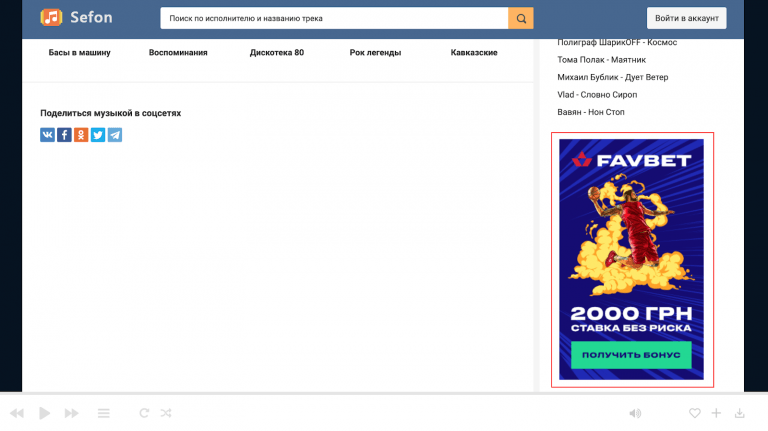
Task: Toggle shuffle mode in player
Action: tap(166, 413)
